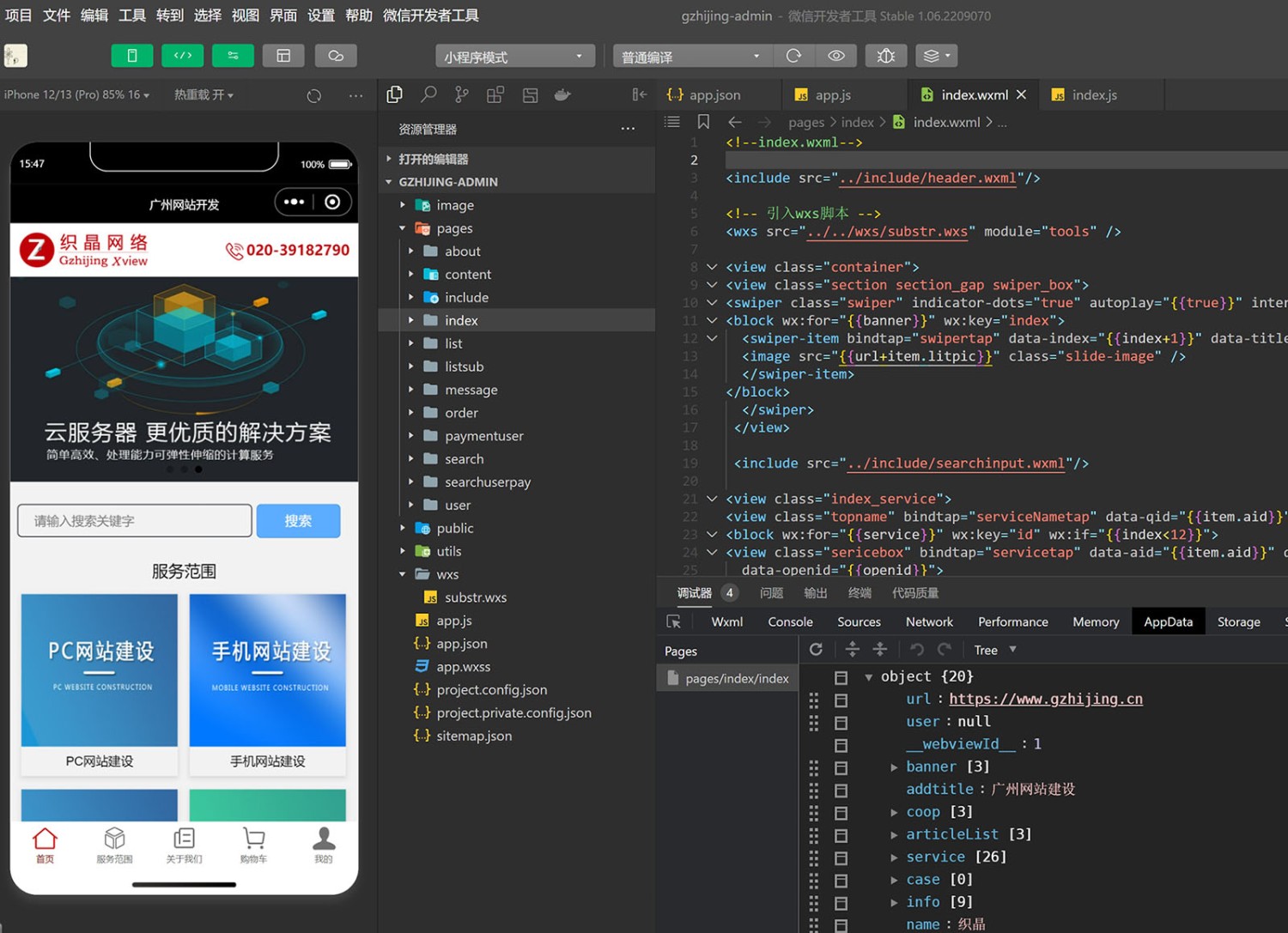This screenshot has width=1288, height=933.
Task: Open the search magnifier icon in sidebar
Action: [x=428, y=94]
